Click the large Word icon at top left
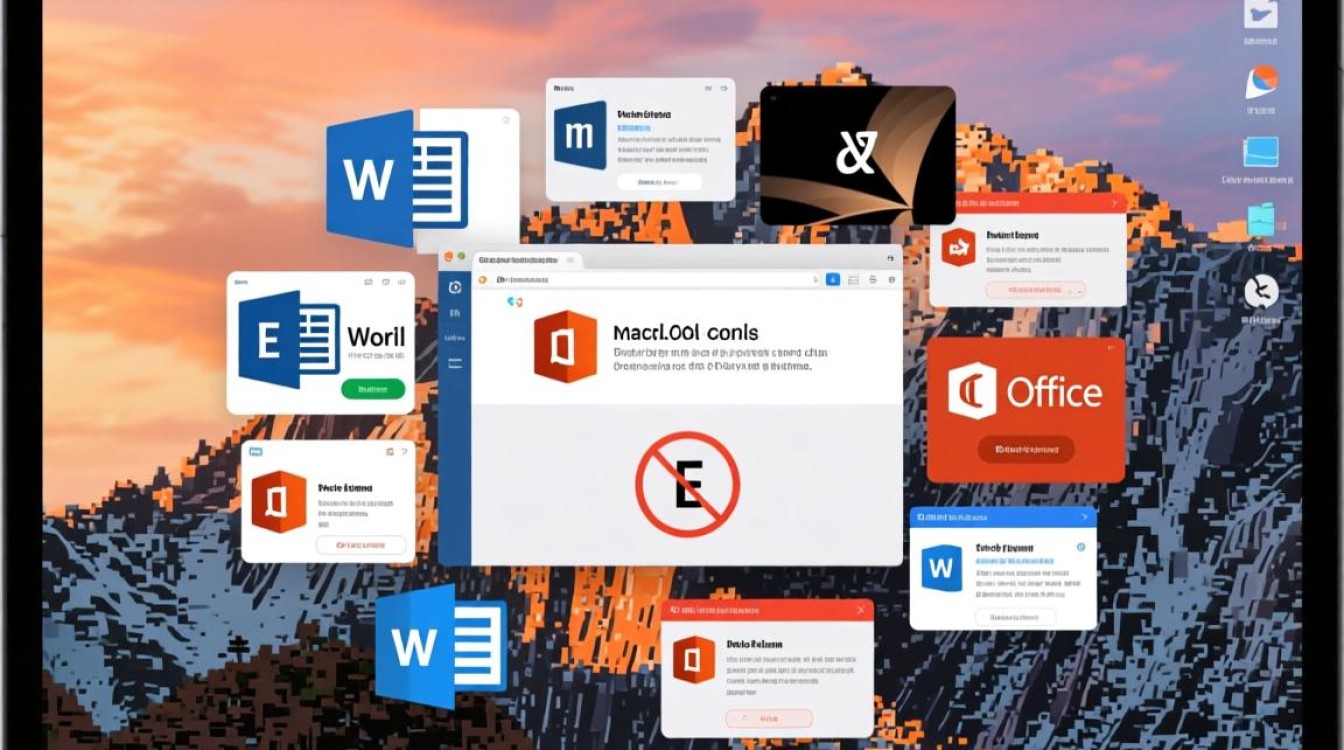Screen dimensions: 1344x750 397,178
